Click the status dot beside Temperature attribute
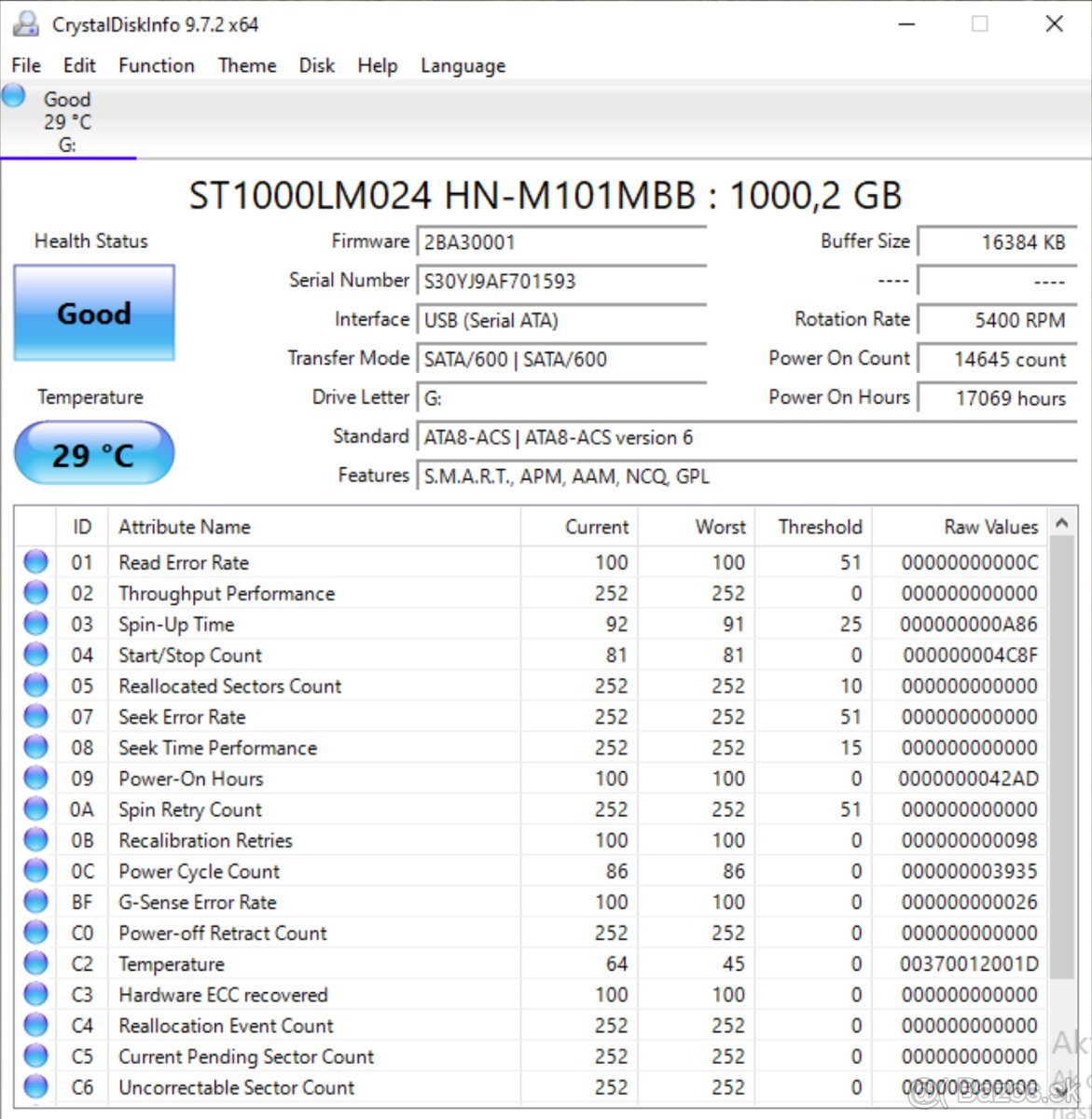This screenshot has width=1092, height=1119. point(35,962)
